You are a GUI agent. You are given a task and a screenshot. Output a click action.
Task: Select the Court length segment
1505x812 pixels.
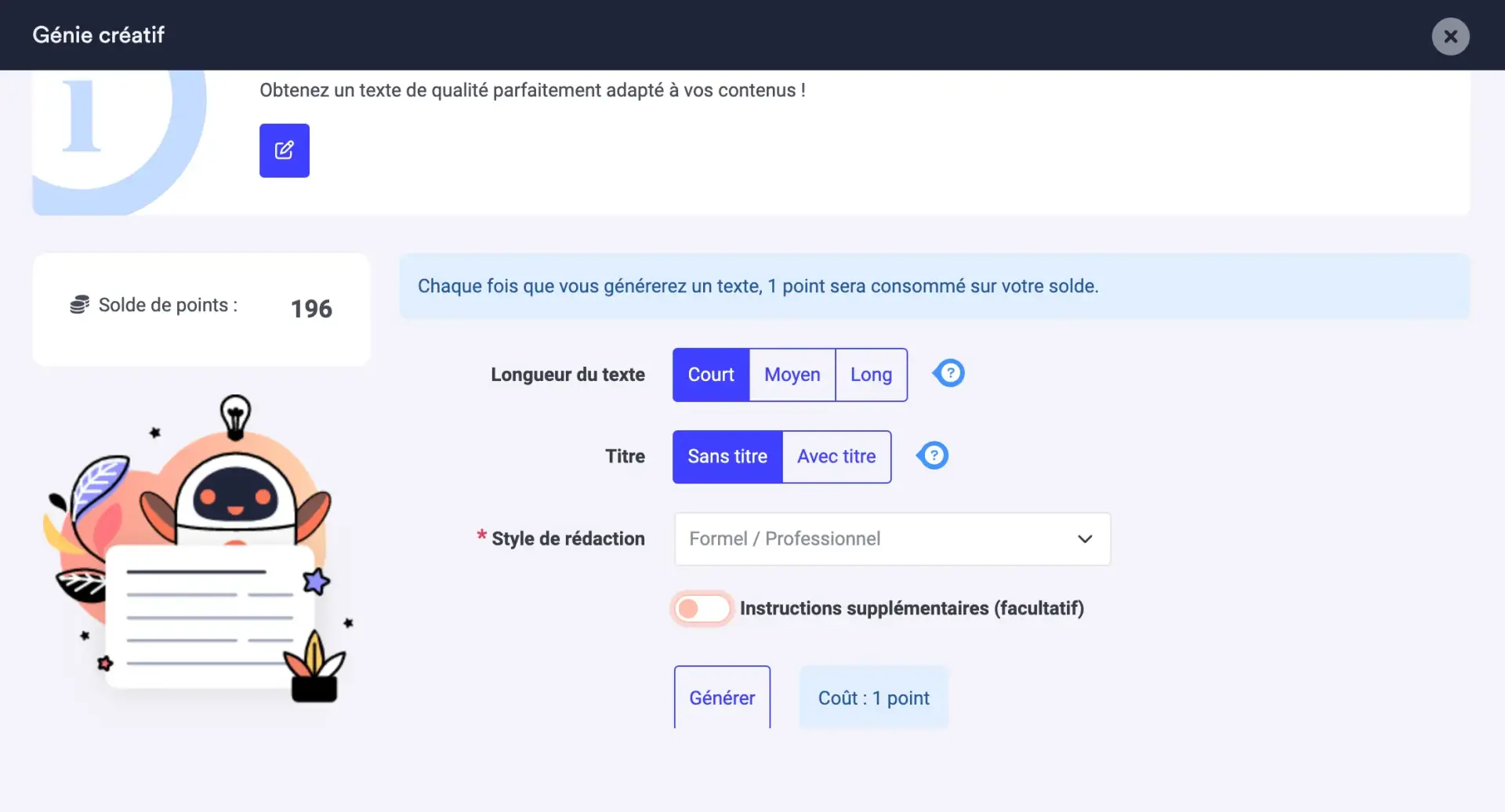[710, 375]
